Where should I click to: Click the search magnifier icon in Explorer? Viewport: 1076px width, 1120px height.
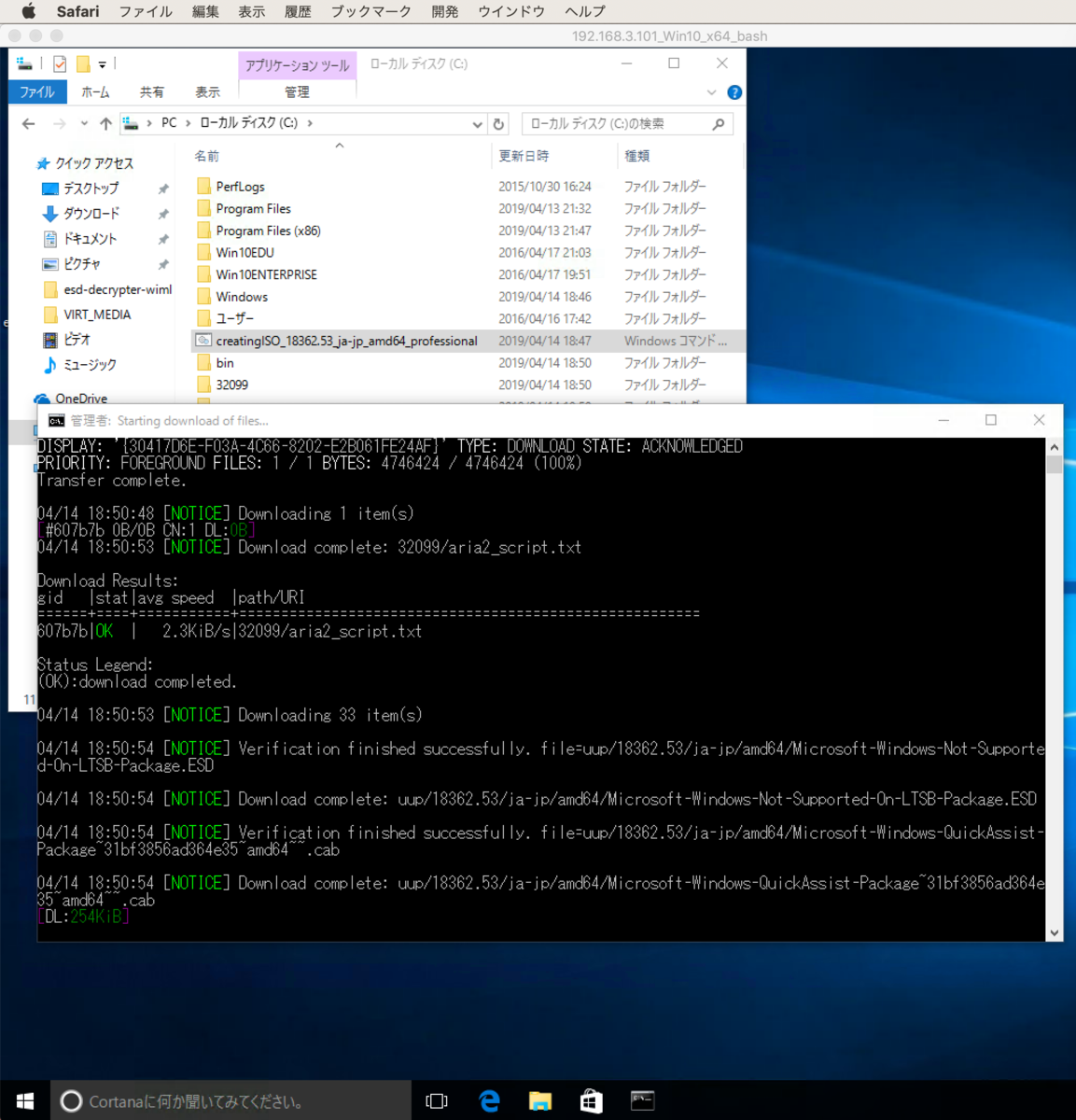click(x=719, y=123)
